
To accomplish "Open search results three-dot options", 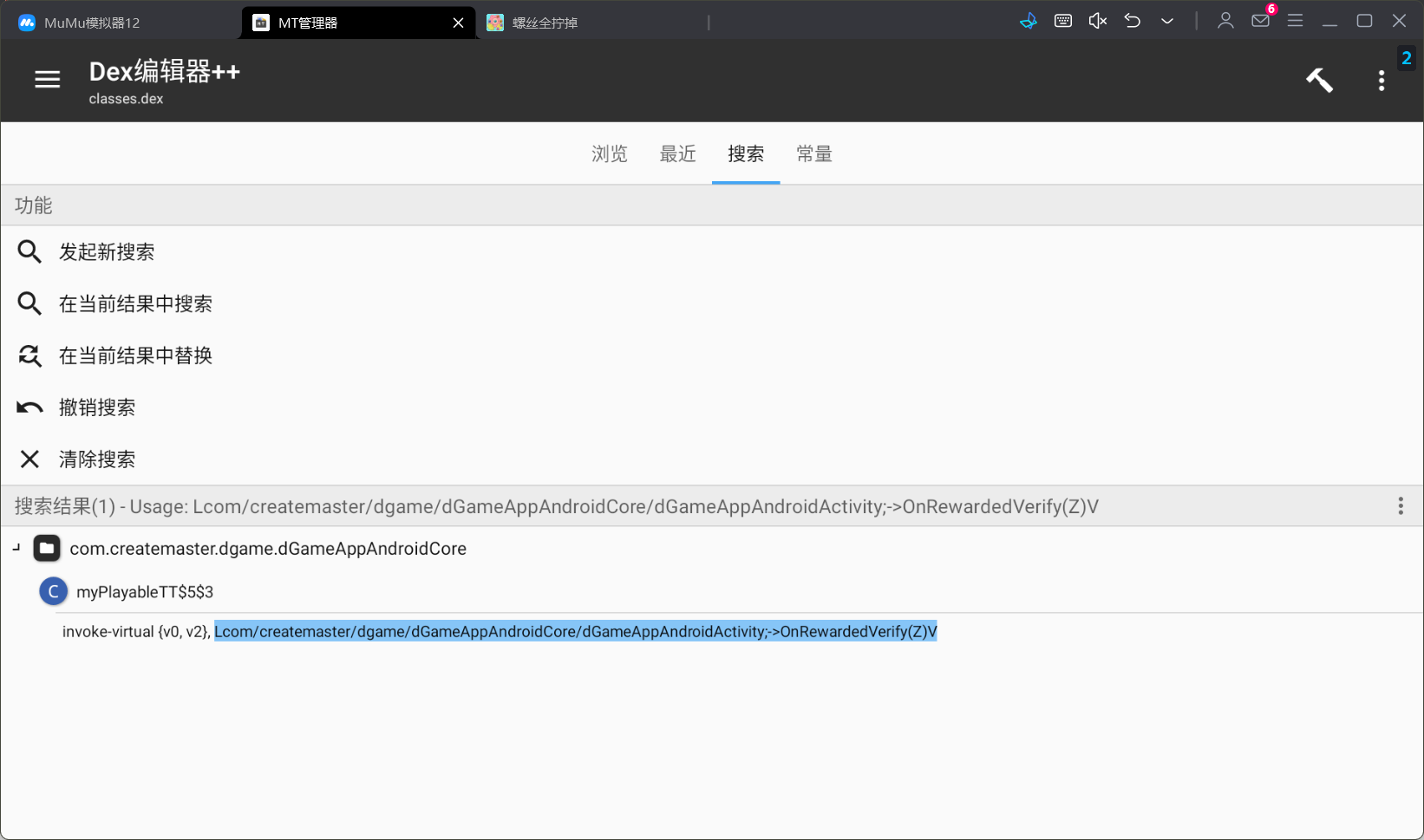I will pos(1401,506).
